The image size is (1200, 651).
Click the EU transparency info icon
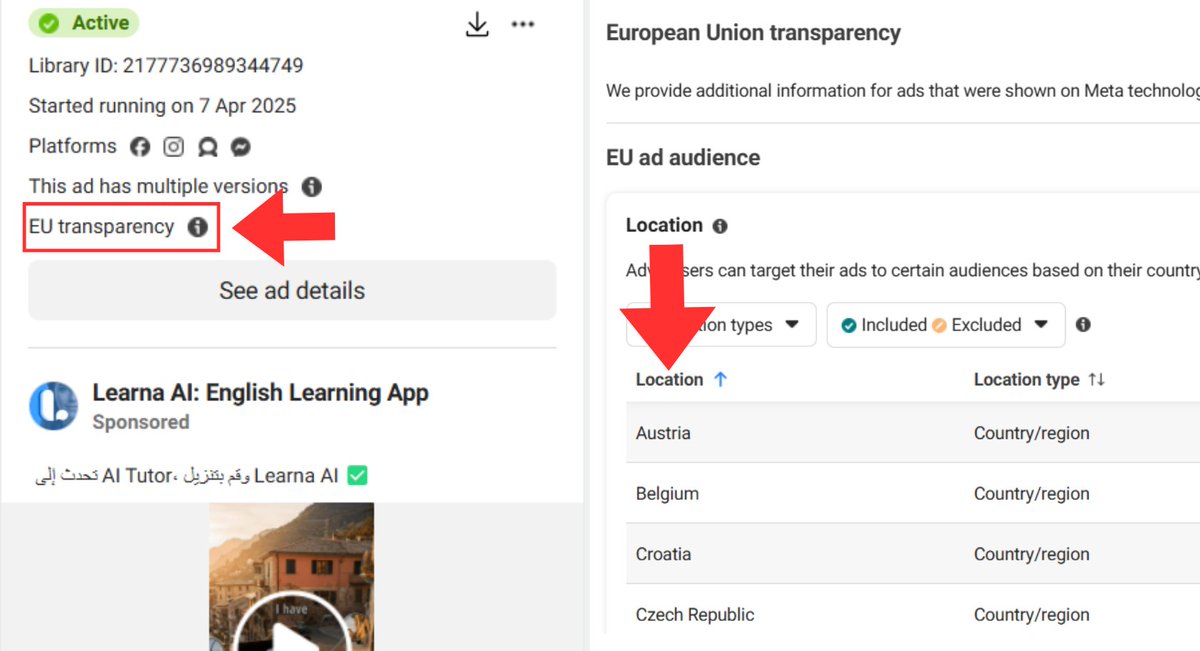pos(198,227)
